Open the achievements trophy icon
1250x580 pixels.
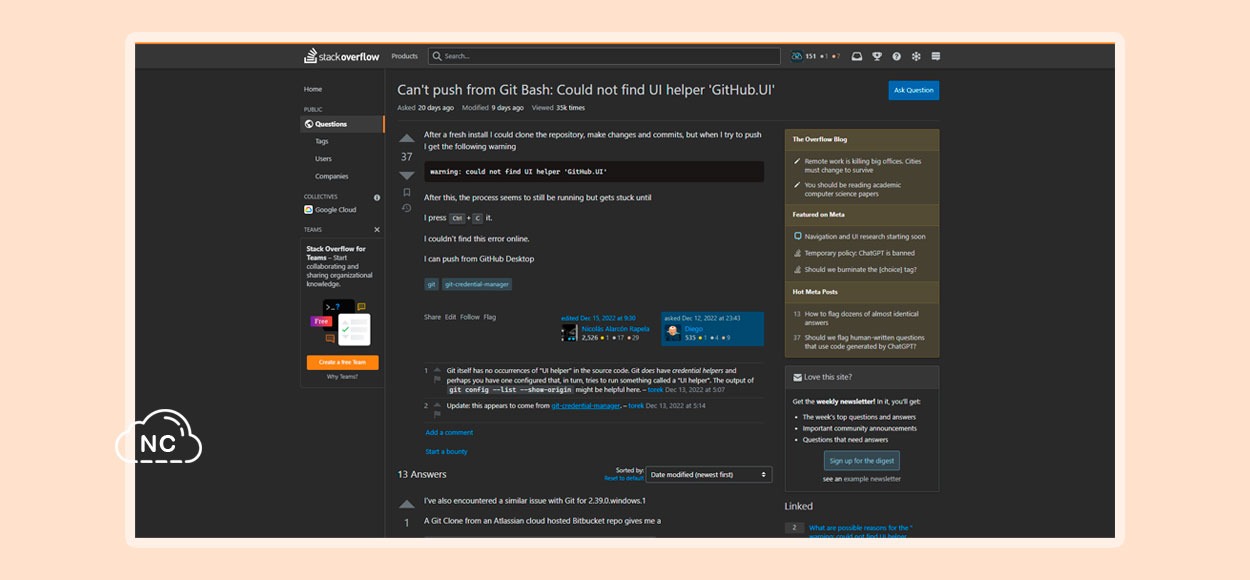[x=877, y=56]
